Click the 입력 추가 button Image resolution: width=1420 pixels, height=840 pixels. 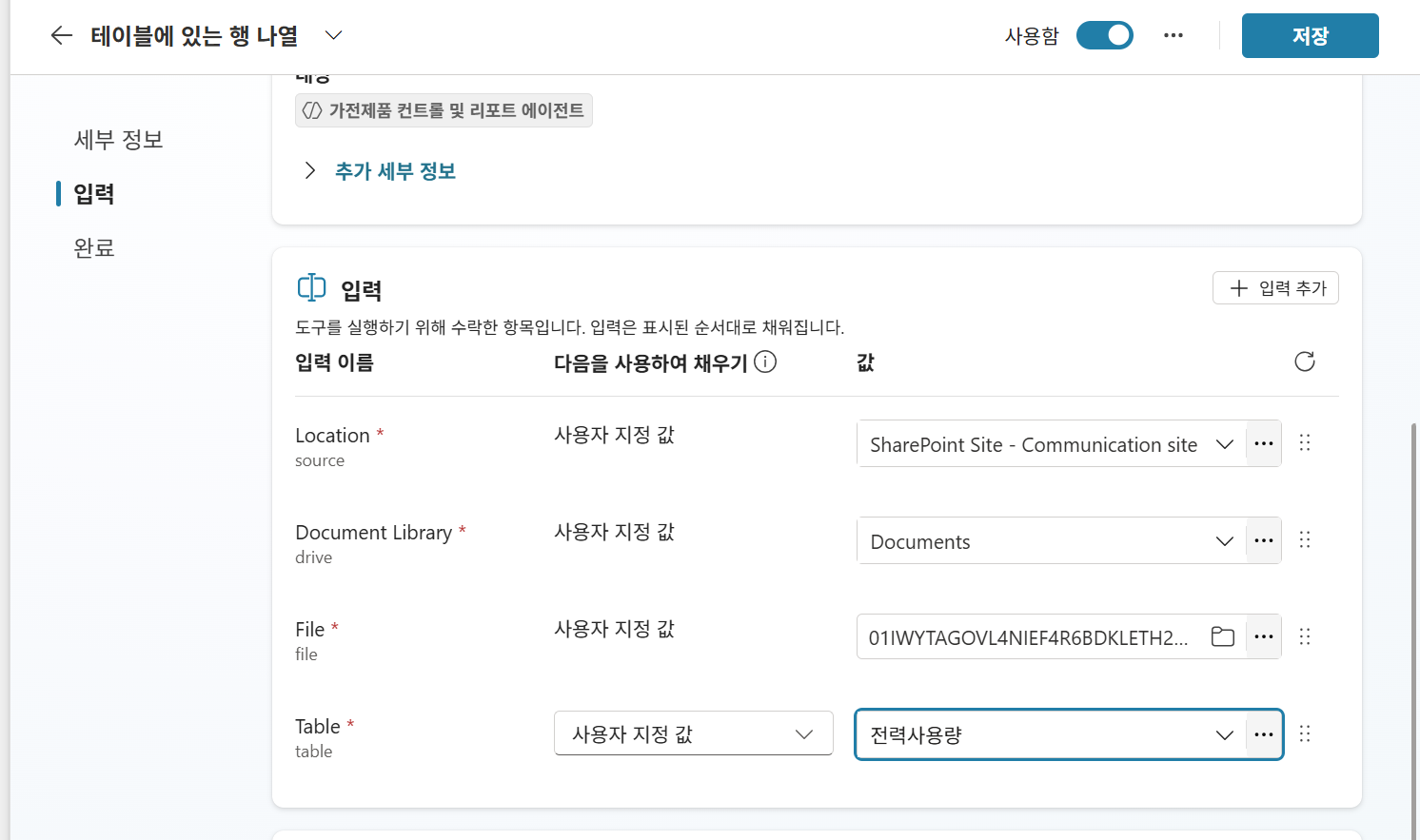click(1275, 288)
